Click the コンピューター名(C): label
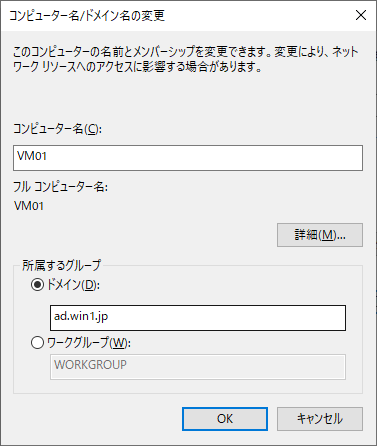 [57, 129]
